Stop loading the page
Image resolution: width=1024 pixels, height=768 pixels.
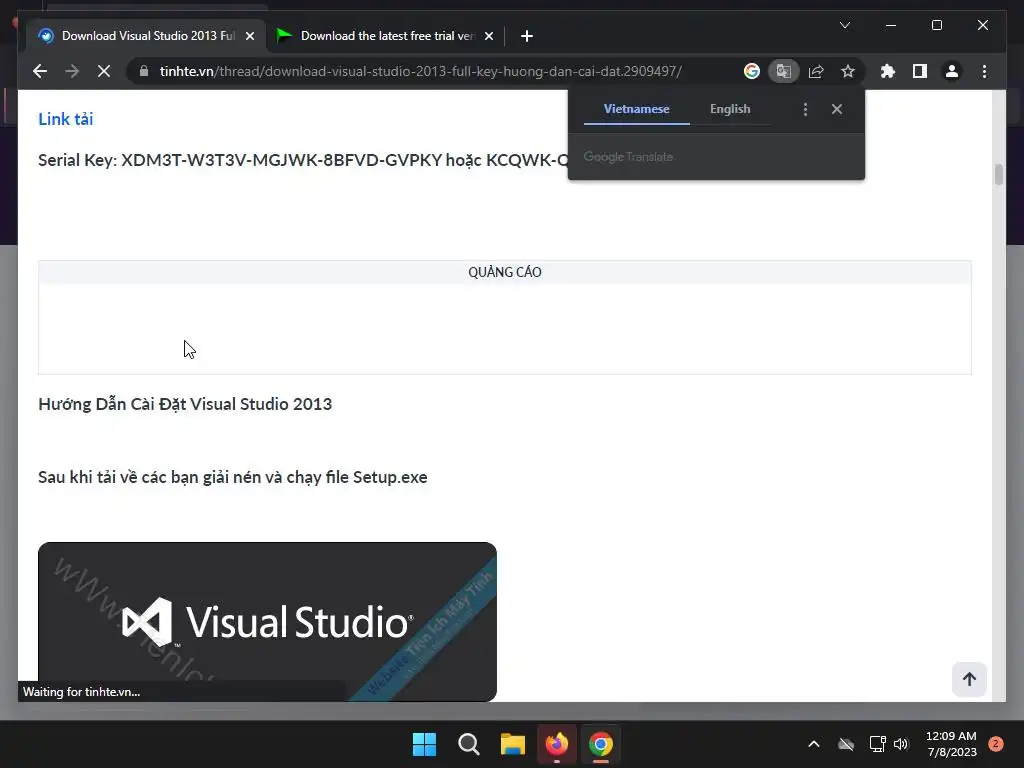pos(104,71)
